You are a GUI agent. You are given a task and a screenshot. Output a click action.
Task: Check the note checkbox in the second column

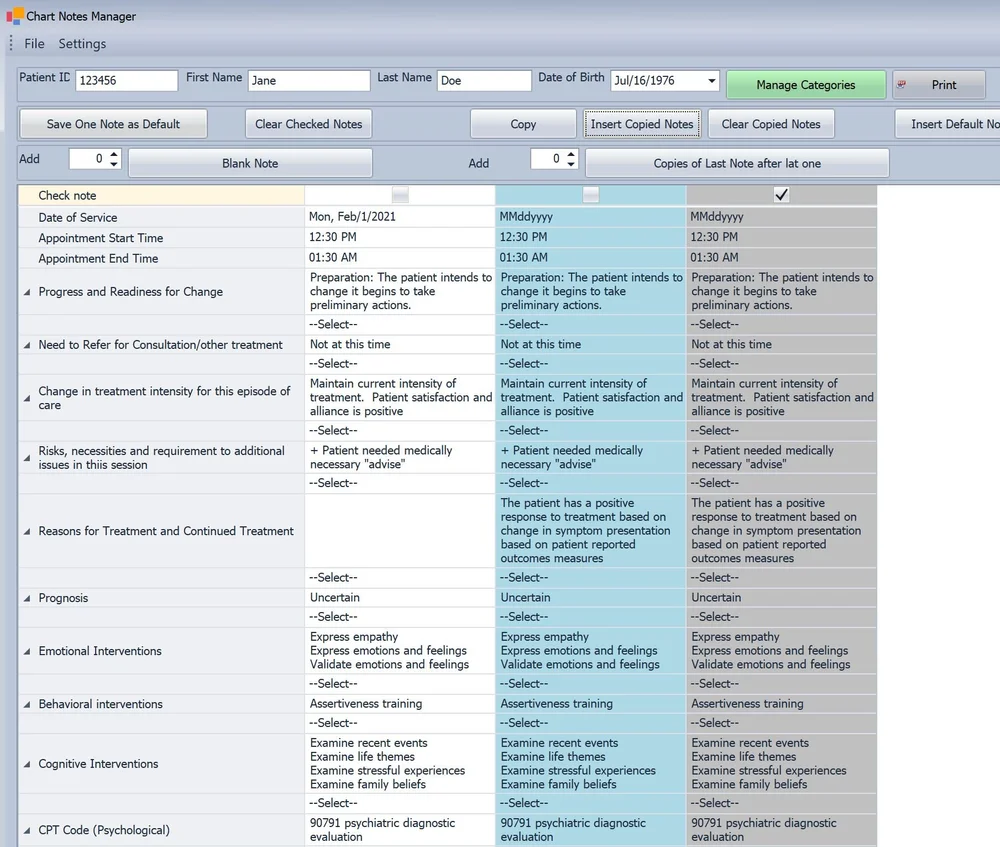(x=400, y=195)
